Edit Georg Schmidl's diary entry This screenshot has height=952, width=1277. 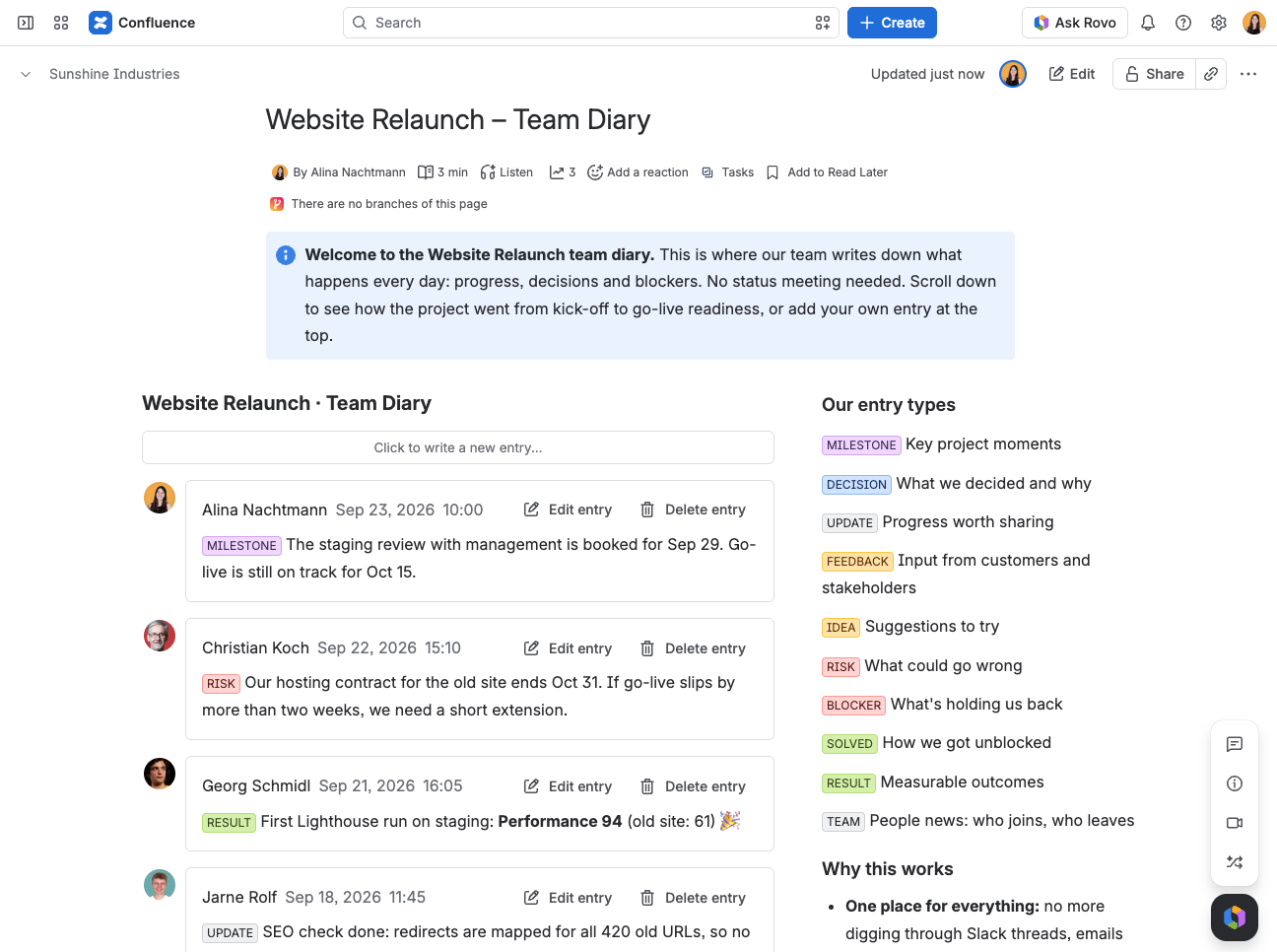(x=568, y=786)
